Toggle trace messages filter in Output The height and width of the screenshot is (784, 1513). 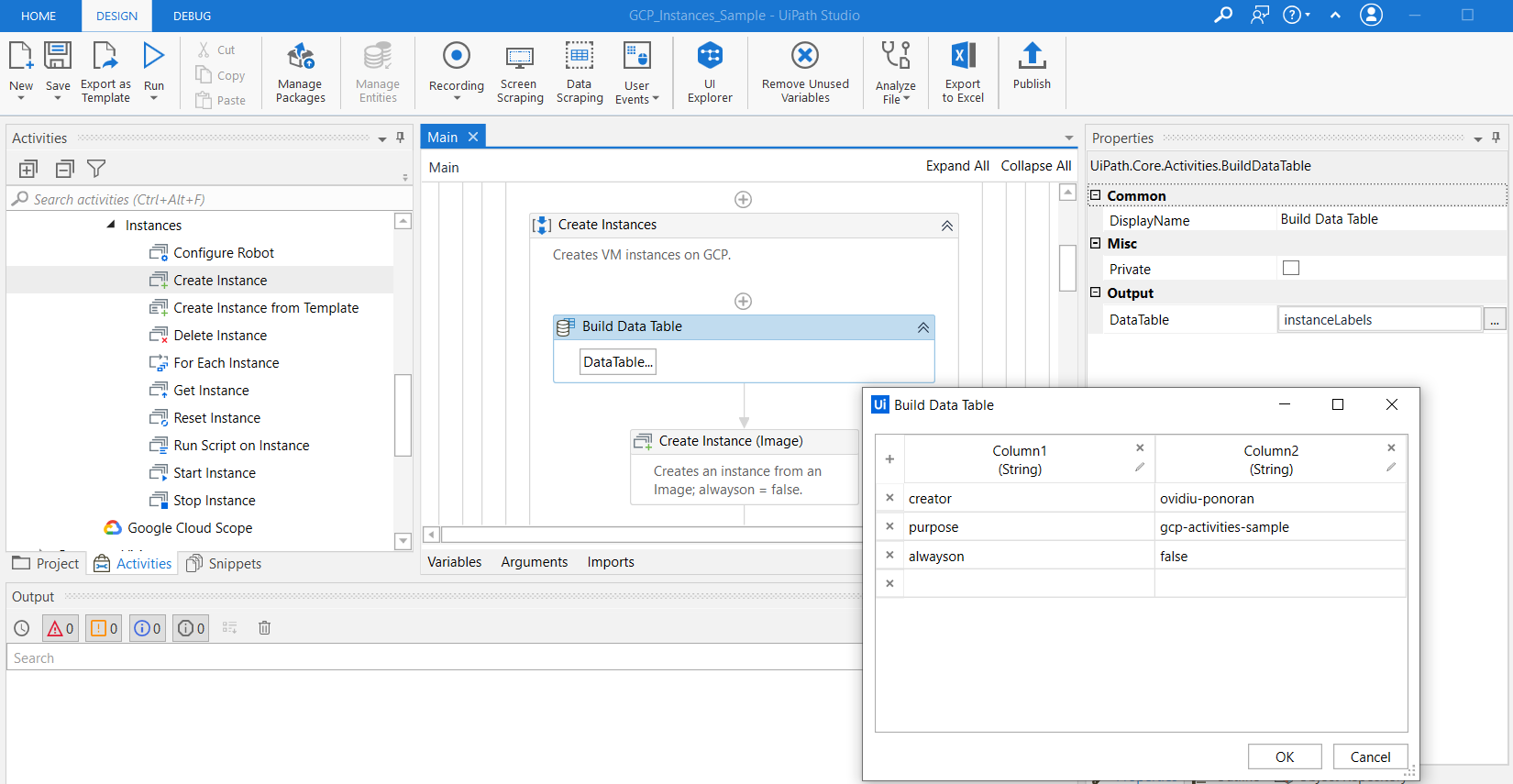pyautogui.click(x=191, y=628)
